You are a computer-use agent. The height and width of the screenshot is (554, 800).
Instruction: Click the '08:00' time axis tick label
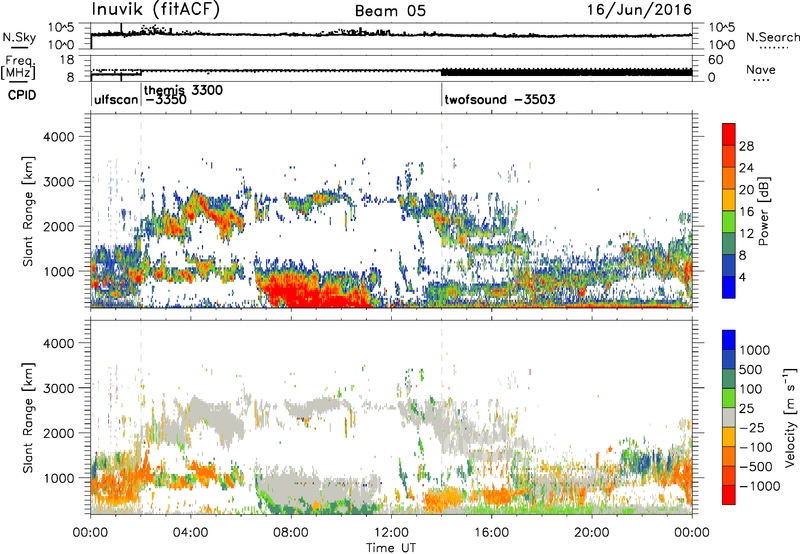(x=291, y=533)
